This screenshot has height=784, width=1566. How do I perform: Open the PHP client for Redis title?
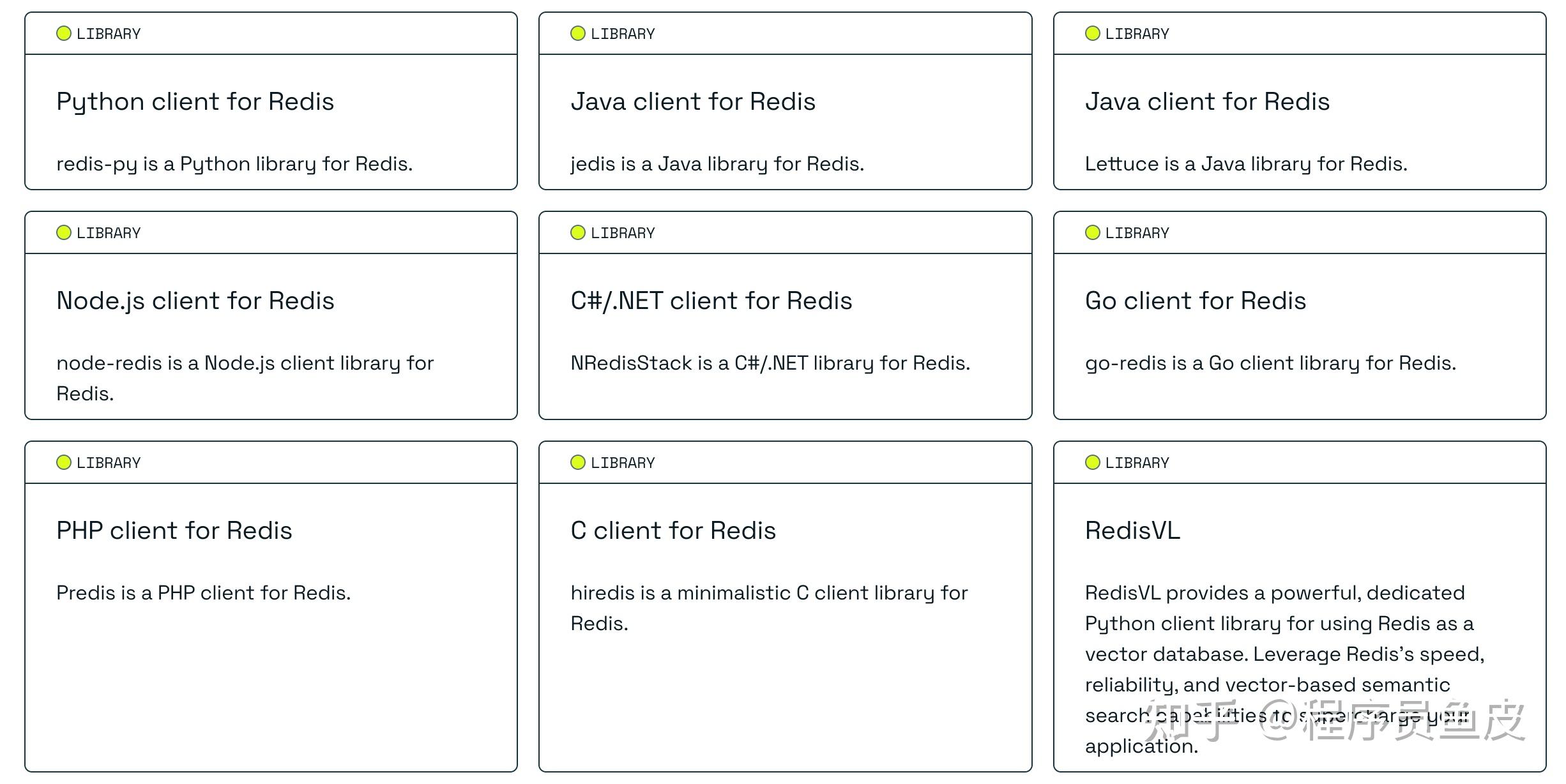click(x=174, y=531)
